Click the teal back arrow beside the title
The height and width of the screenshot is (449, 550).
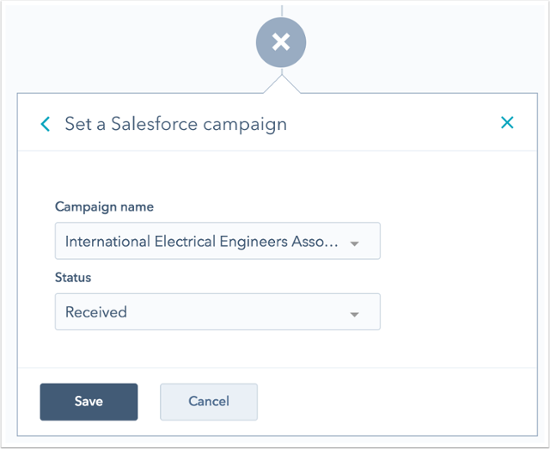point(45,124)
